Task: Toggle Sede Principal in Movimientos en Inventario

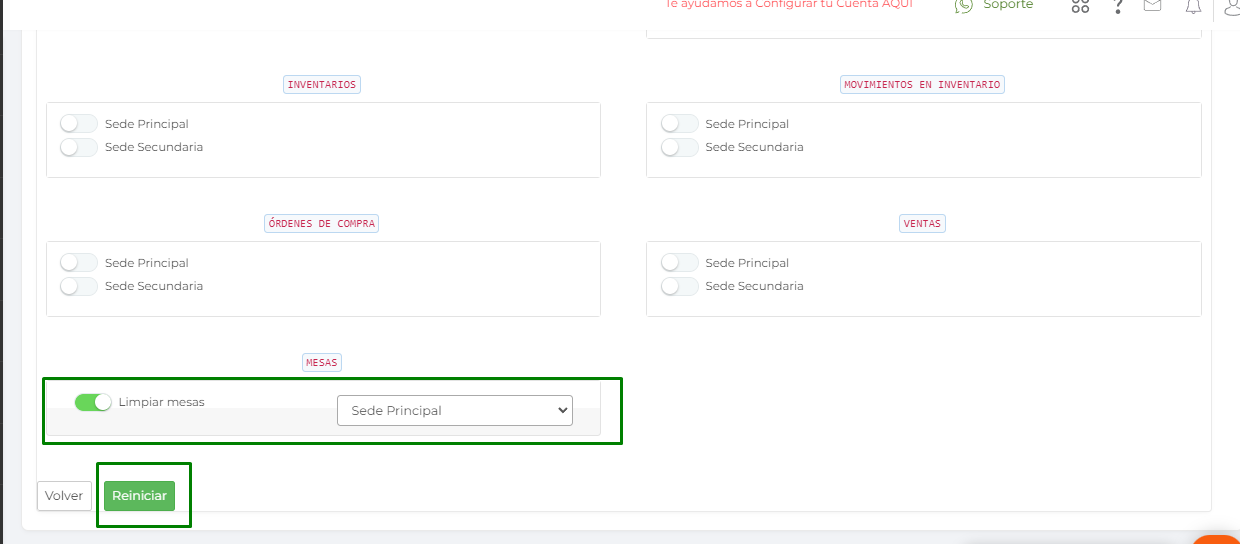Action: 680,124
